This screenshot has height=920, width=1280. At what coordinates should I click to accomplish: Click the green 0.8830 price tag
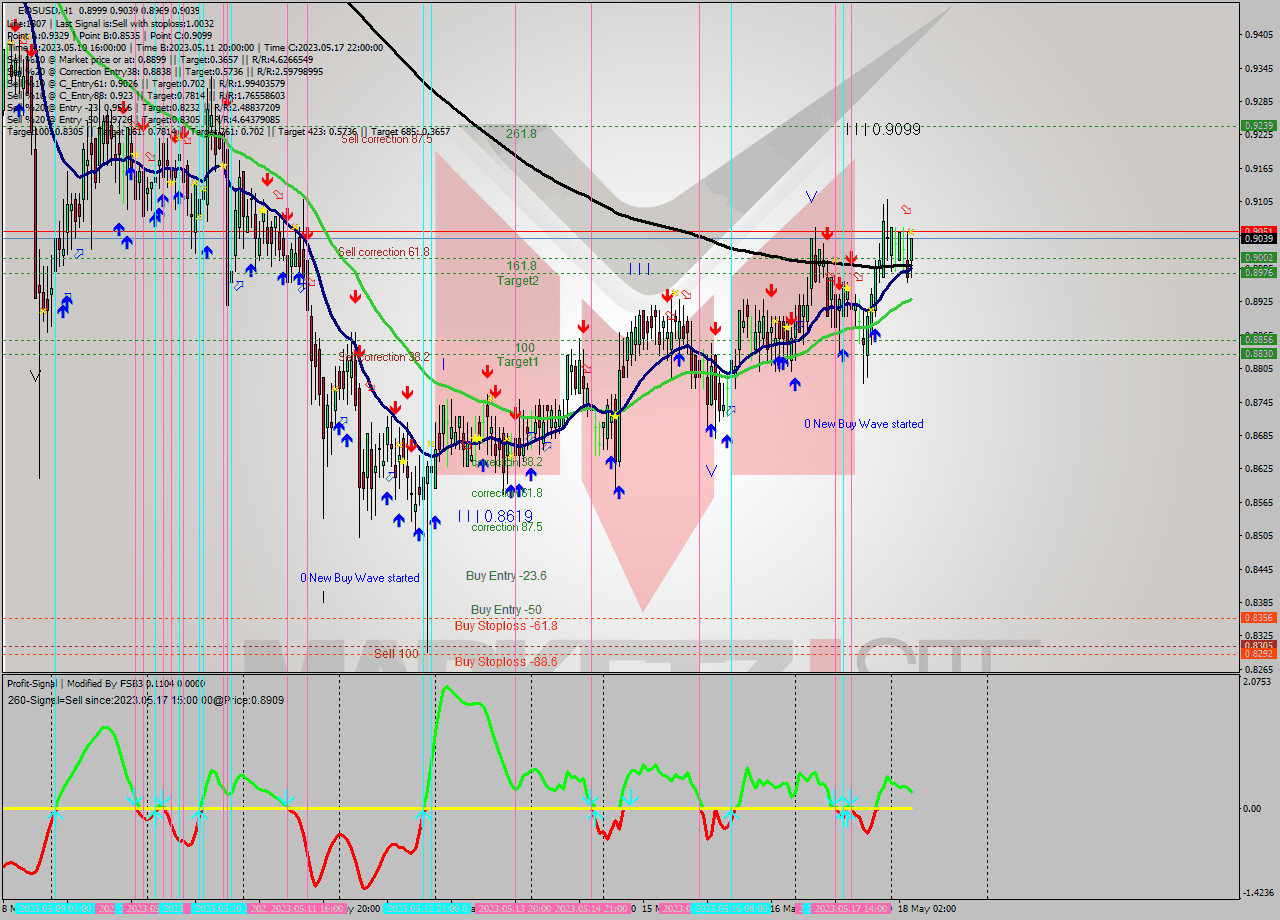click(1258, 353)
